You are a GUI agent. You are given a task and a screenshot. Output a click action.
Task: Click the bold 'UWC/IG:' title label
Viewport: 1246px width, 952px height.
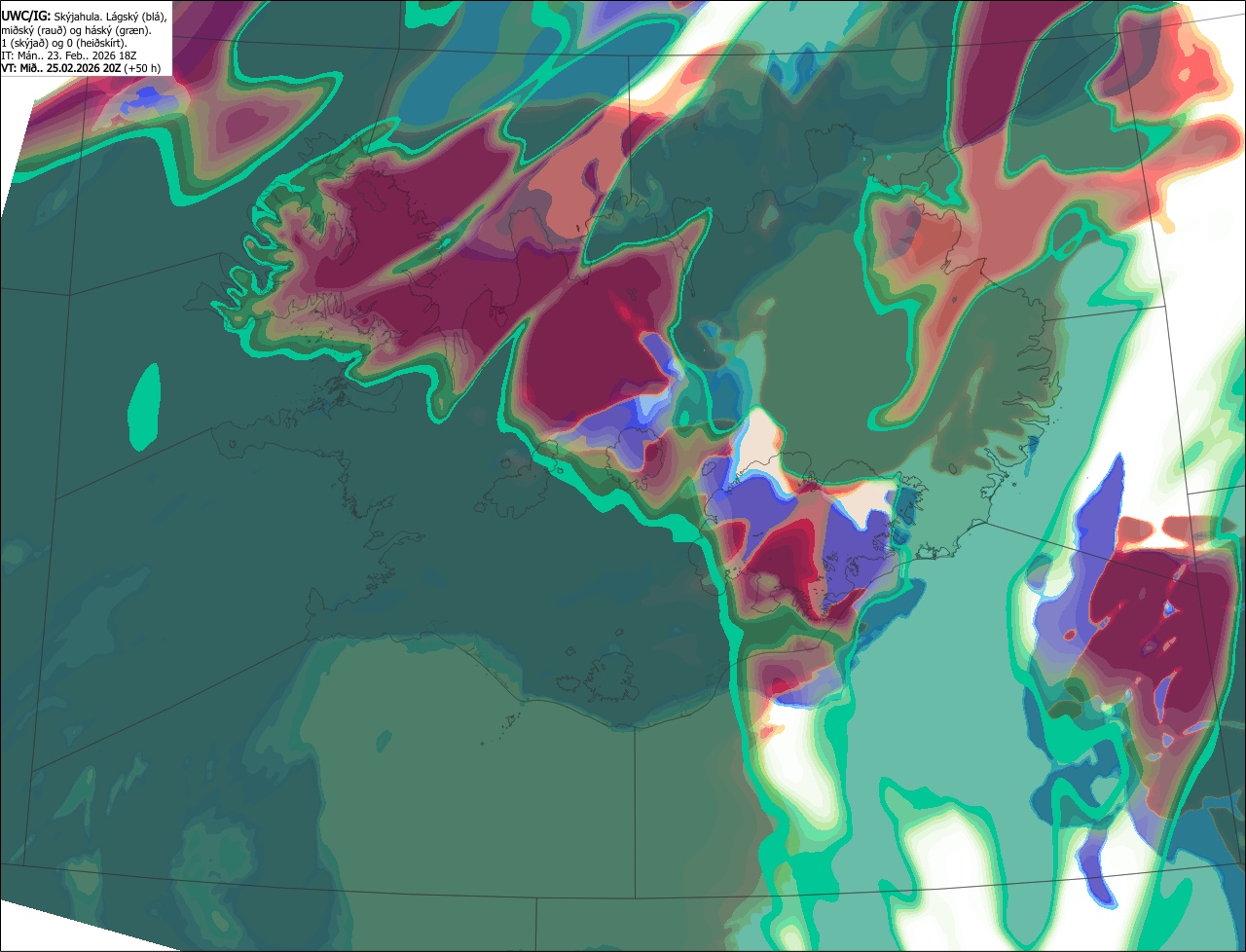coord(25,17)
